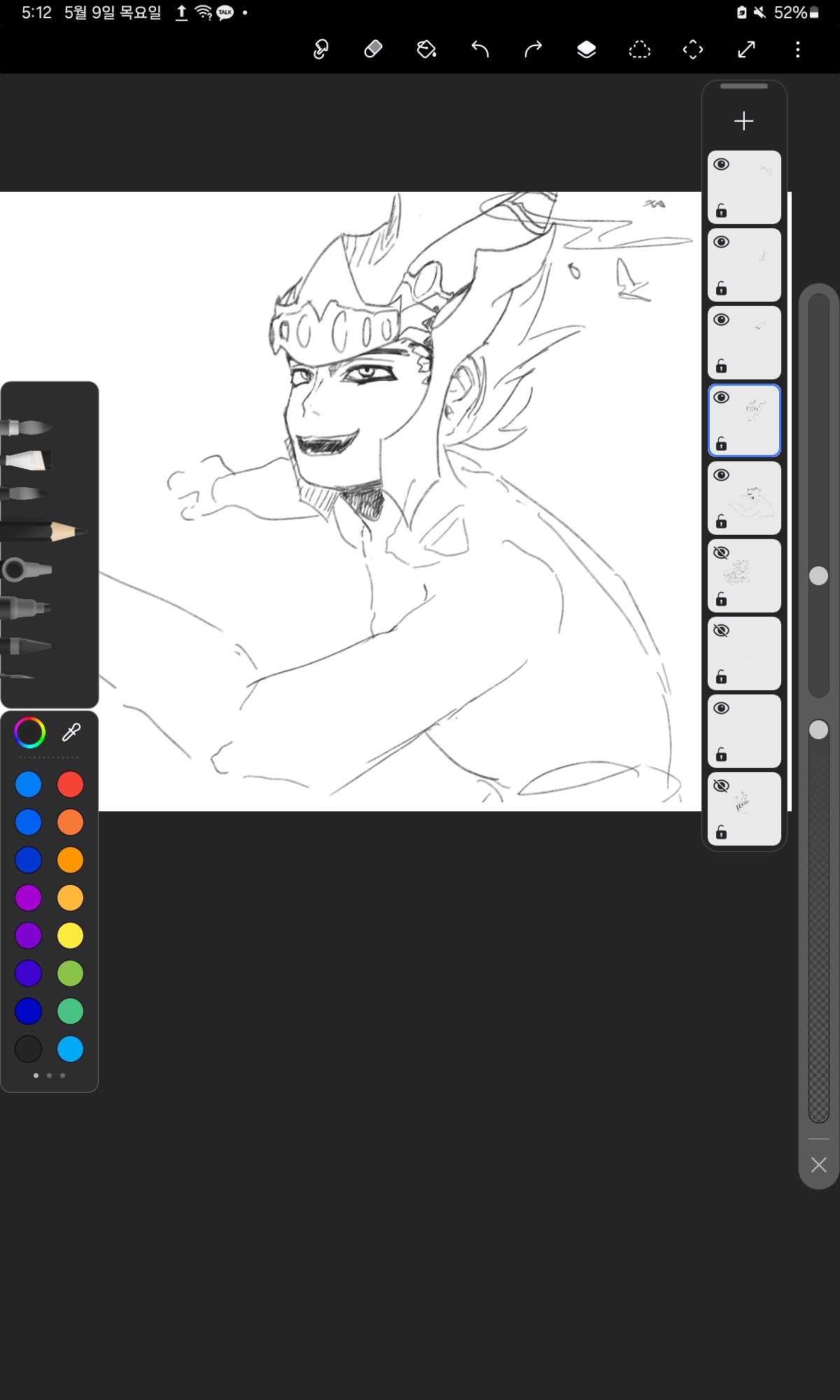Activate the lasso selection tool

click(x=640, y=49)
